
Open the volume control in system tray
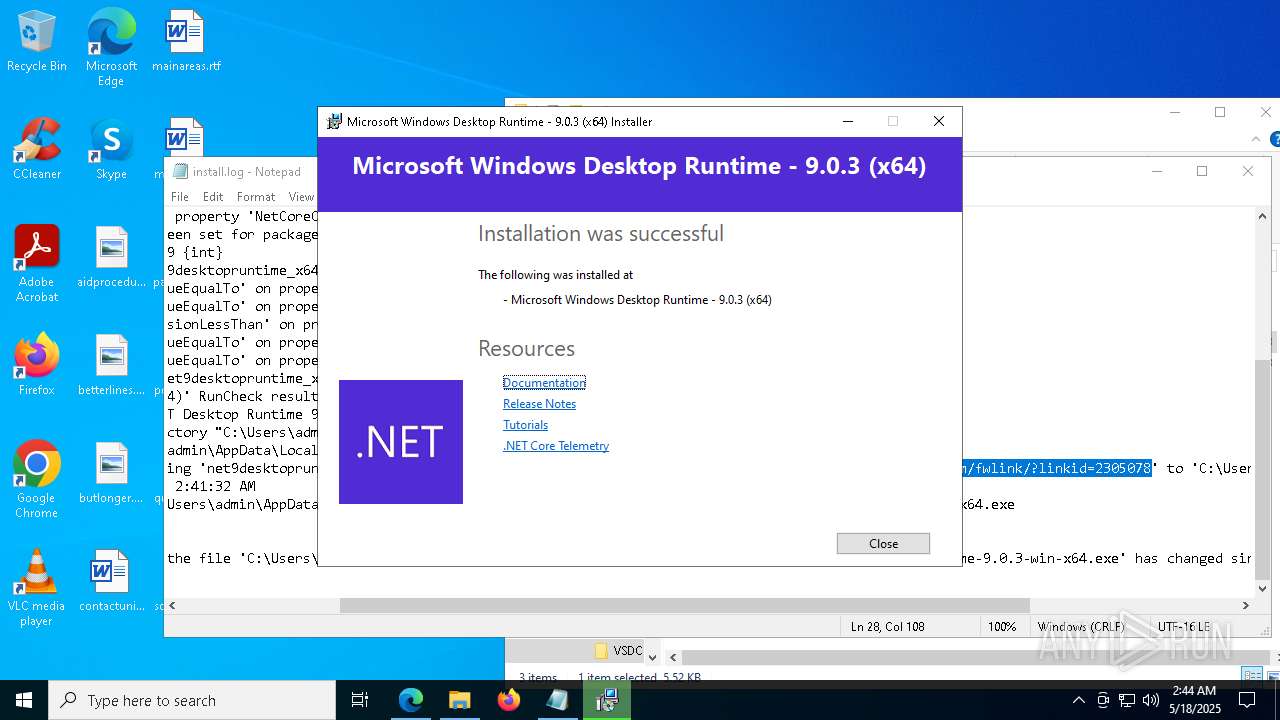[1150, 700]
